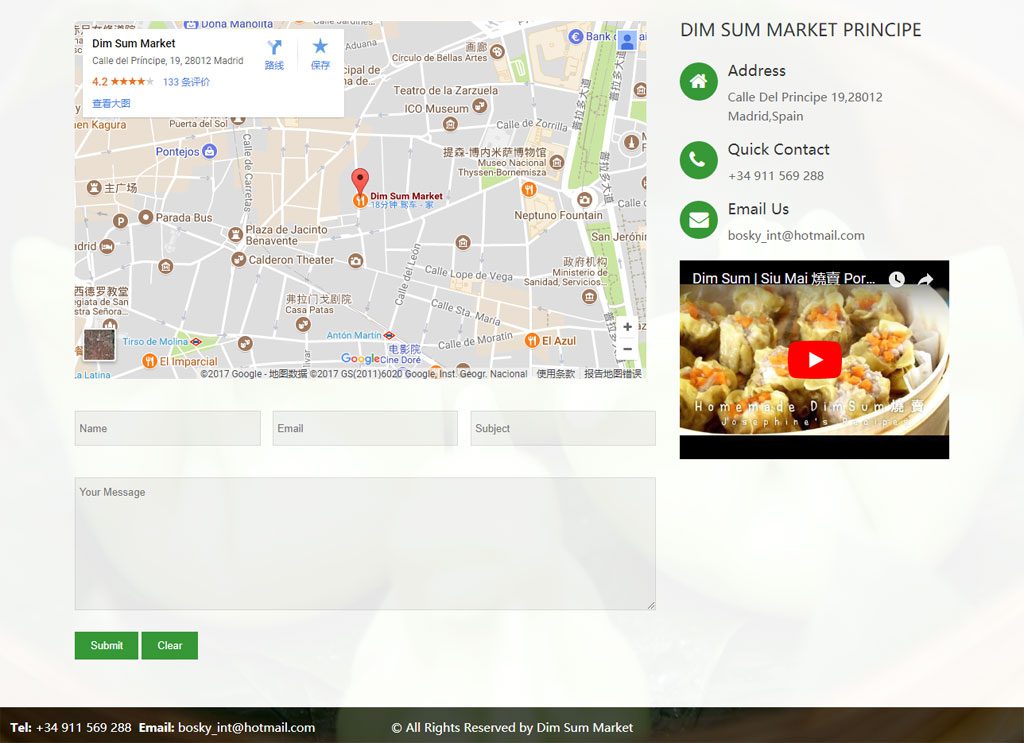This screenshot has height=743, width=1024.
Task: Click the red Dim Sum Market map pin
Action: point(360,181)
